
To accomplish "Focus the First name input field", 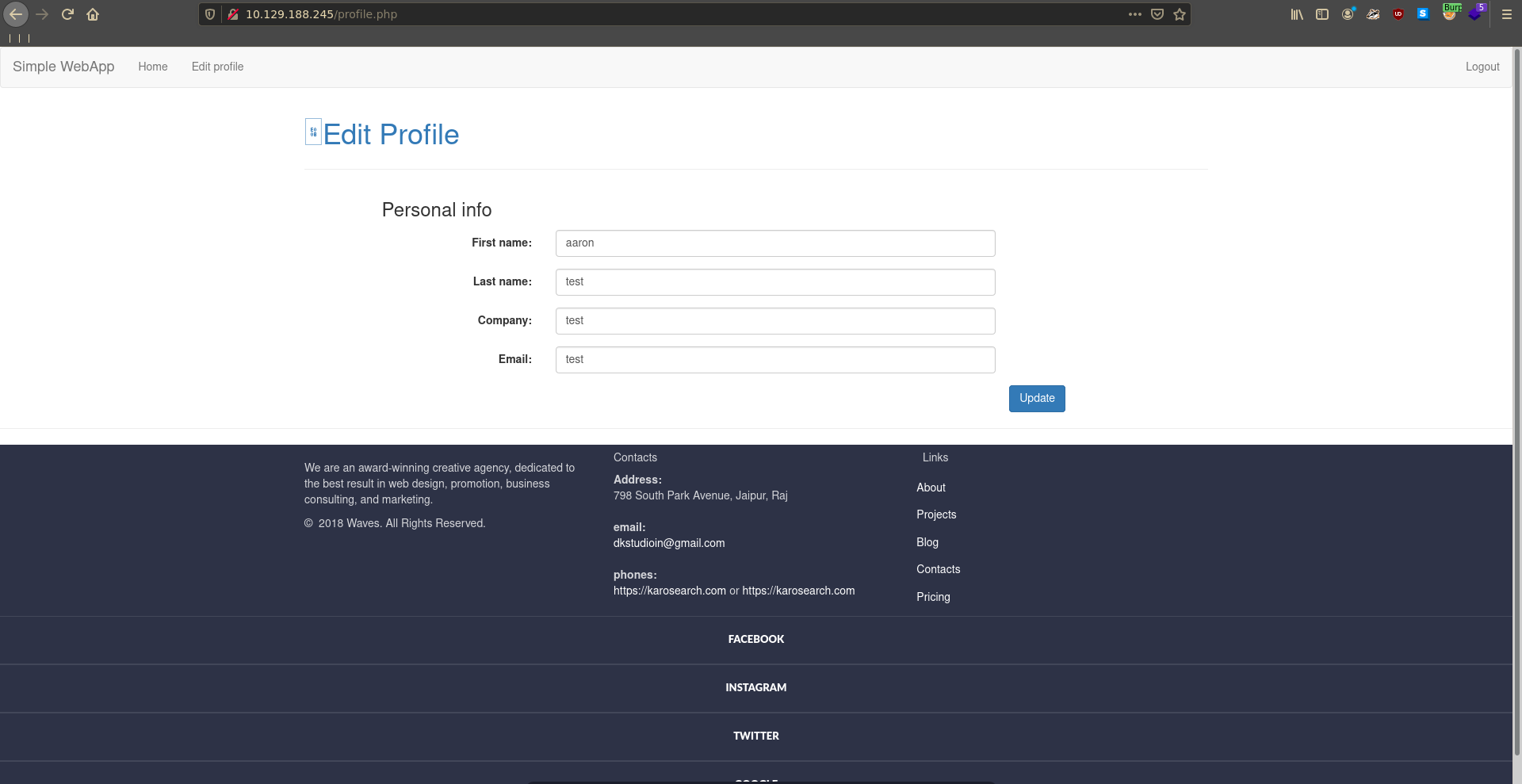I will pos(774,243).
